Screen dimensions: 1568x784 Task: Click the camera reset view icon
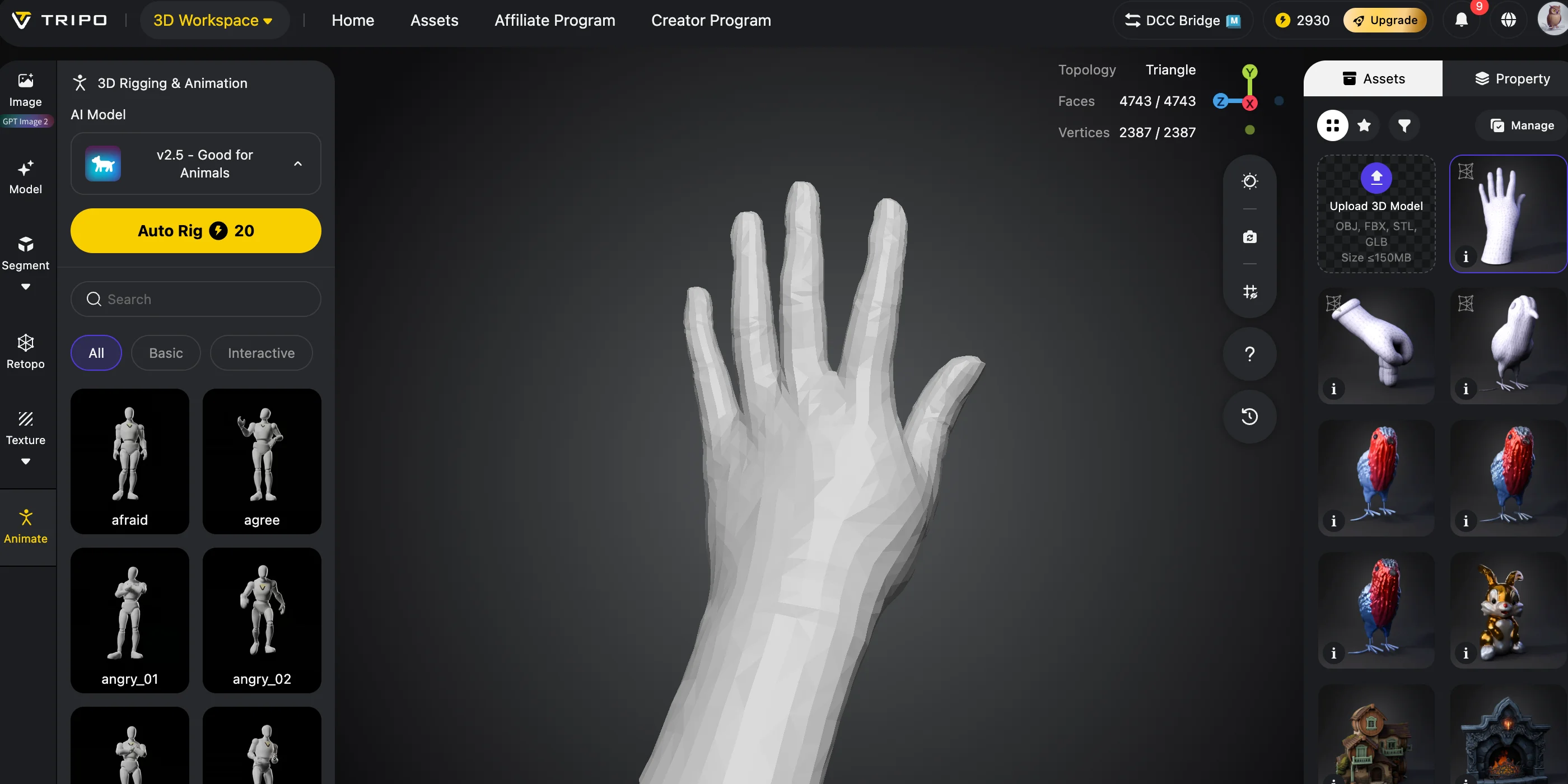click(1249, 236)
